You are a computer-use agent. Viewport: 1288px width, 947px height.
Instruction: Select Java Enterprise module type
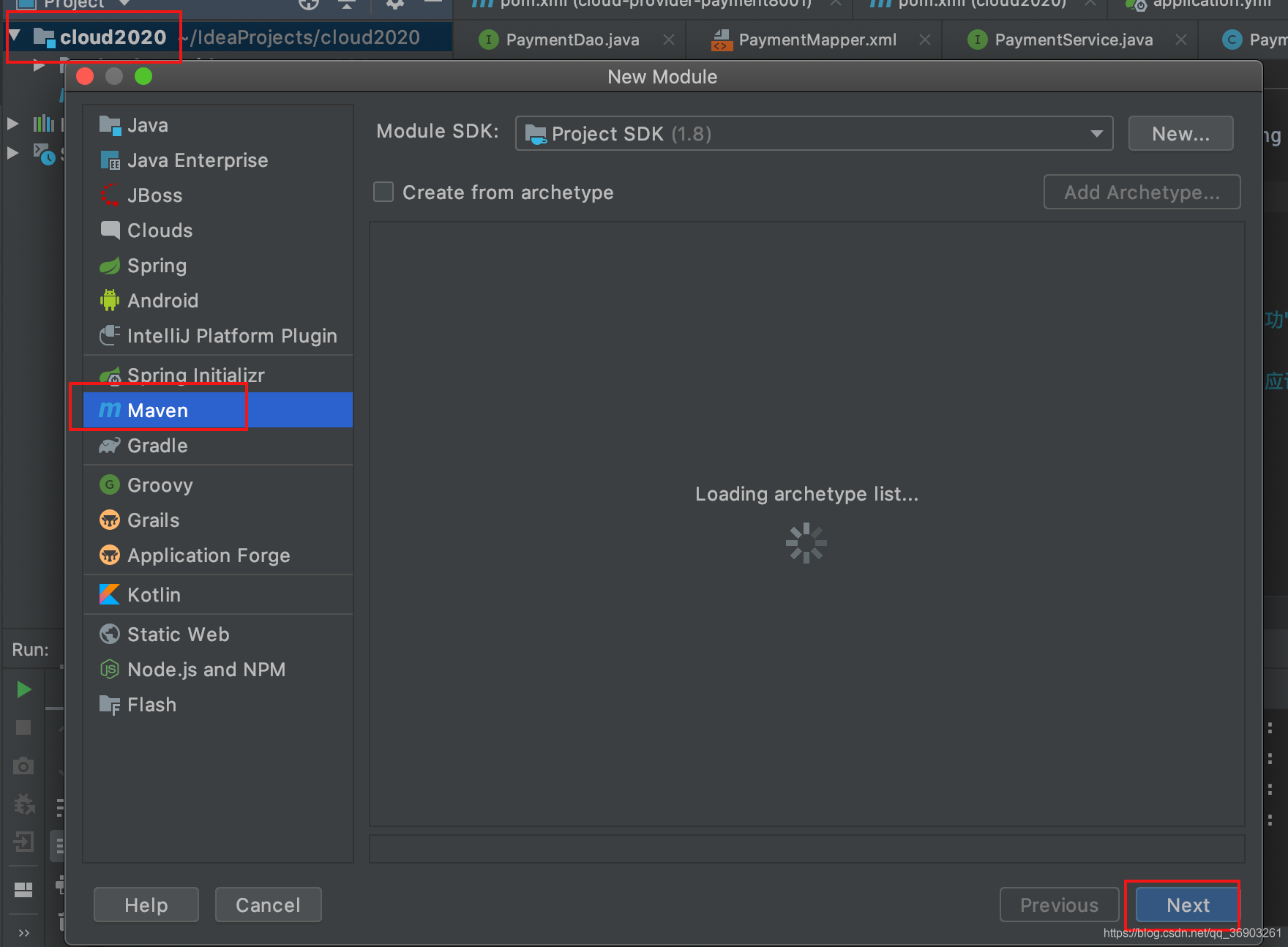pyautogui.click(x=218, y=160)
